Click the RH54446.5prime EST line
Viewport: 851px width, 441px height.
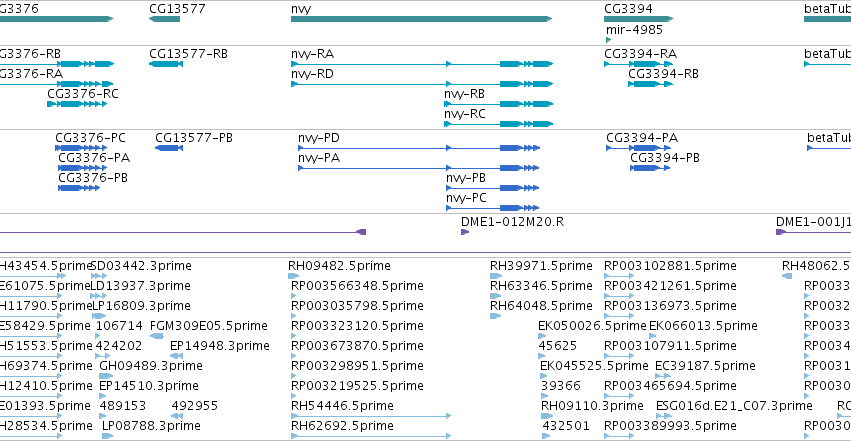coord(371,416)
